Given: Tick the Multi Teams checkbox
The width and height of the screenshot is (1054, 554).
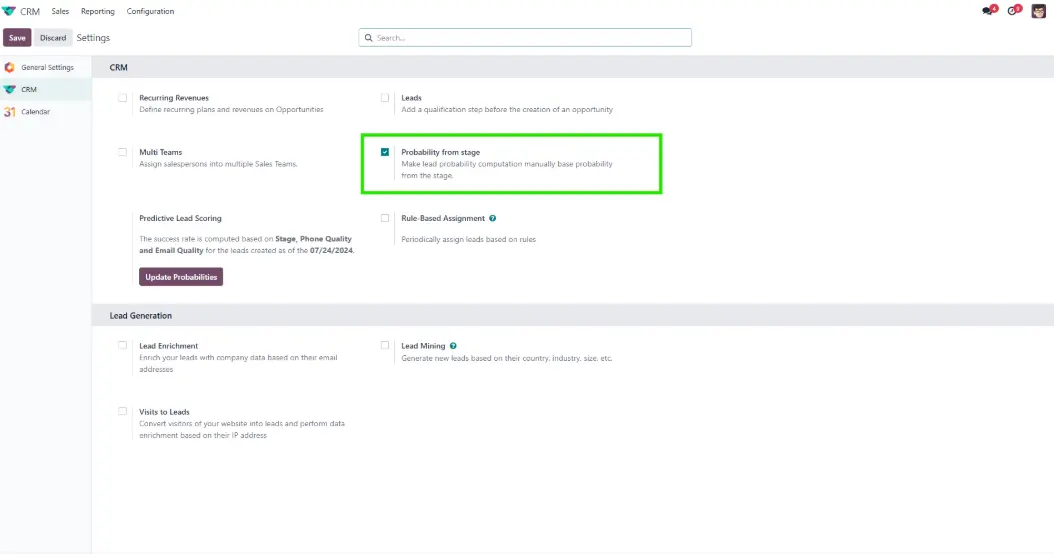Looking at the screenshot, I should [x=123, y=152].
